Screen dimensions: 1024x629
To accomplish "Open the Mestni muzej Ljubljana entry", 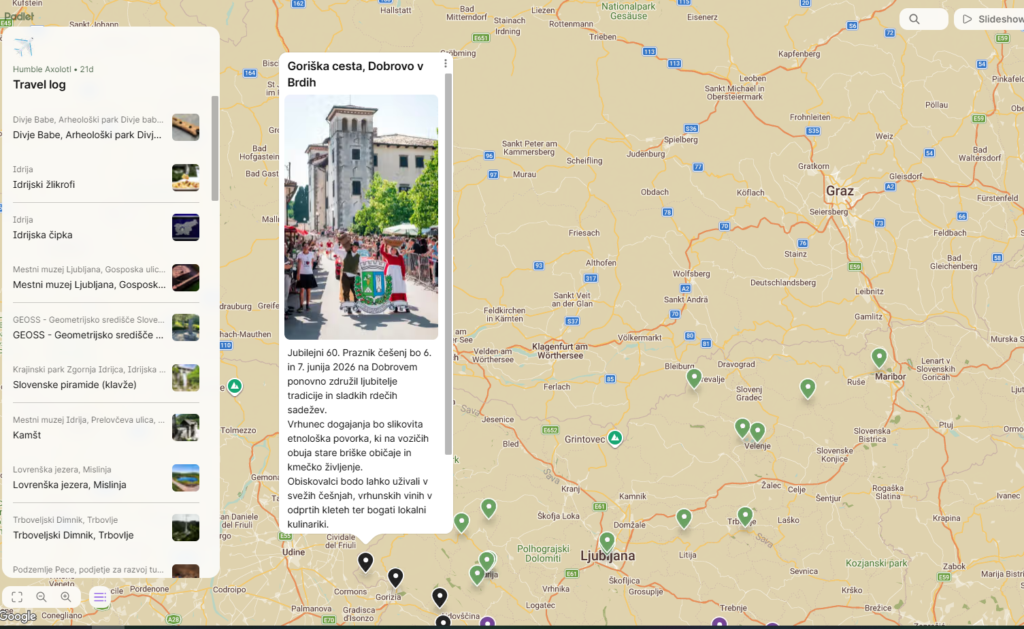I will point(106,278).
